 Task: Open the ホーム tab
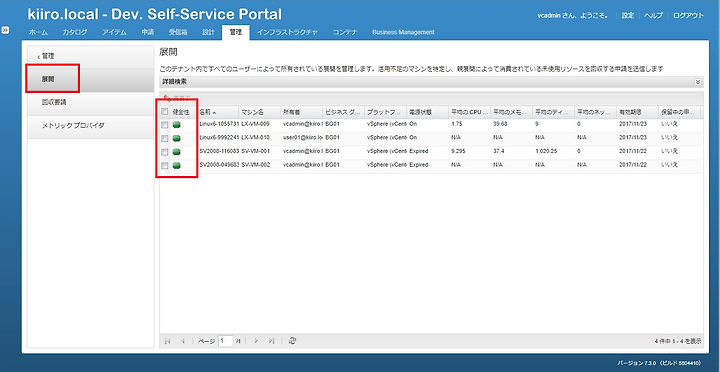(x=39, y=32)
